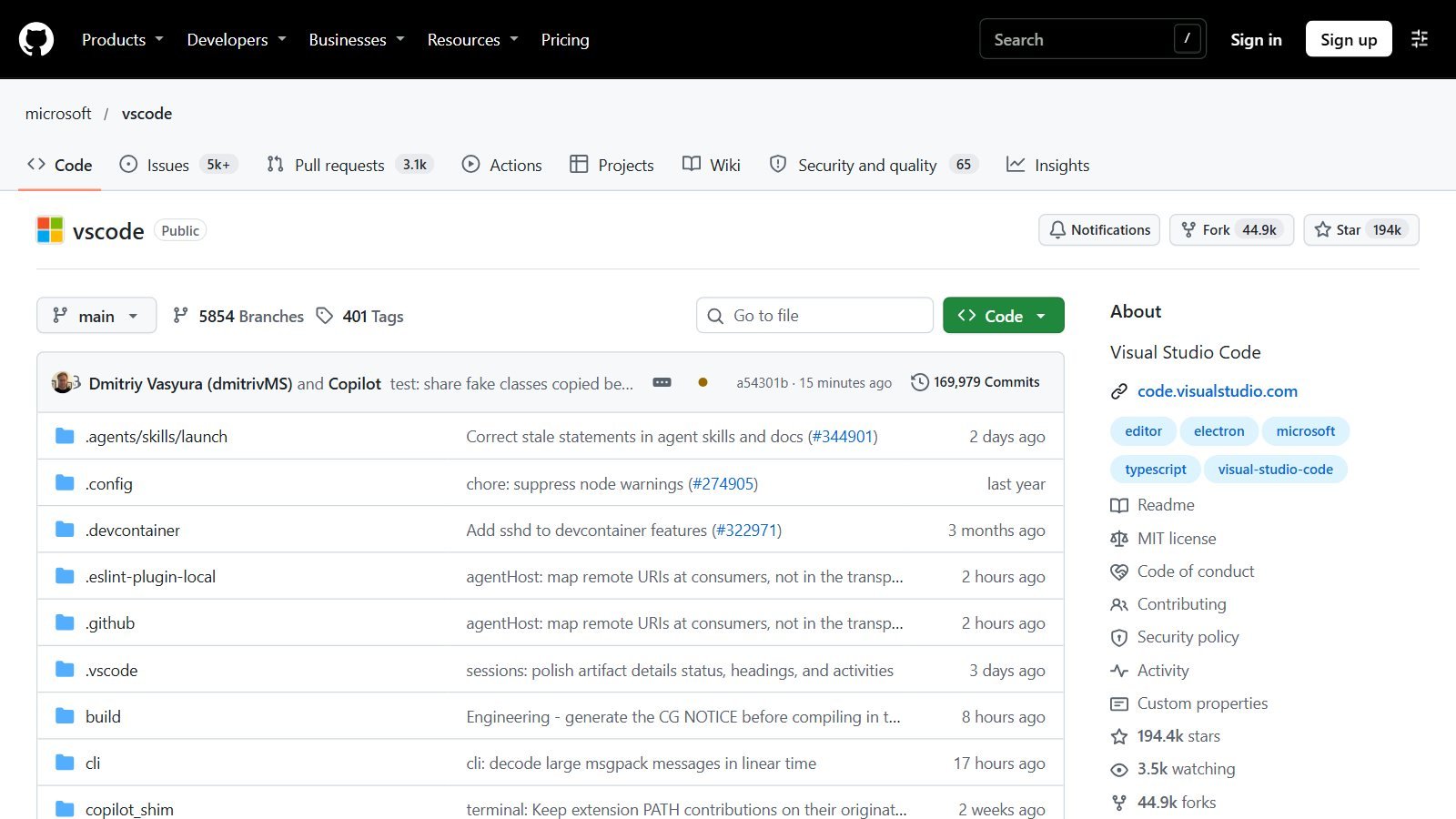Click the tag icon beside 401 Tags
Screen dimensions: 1456x819
325,315
